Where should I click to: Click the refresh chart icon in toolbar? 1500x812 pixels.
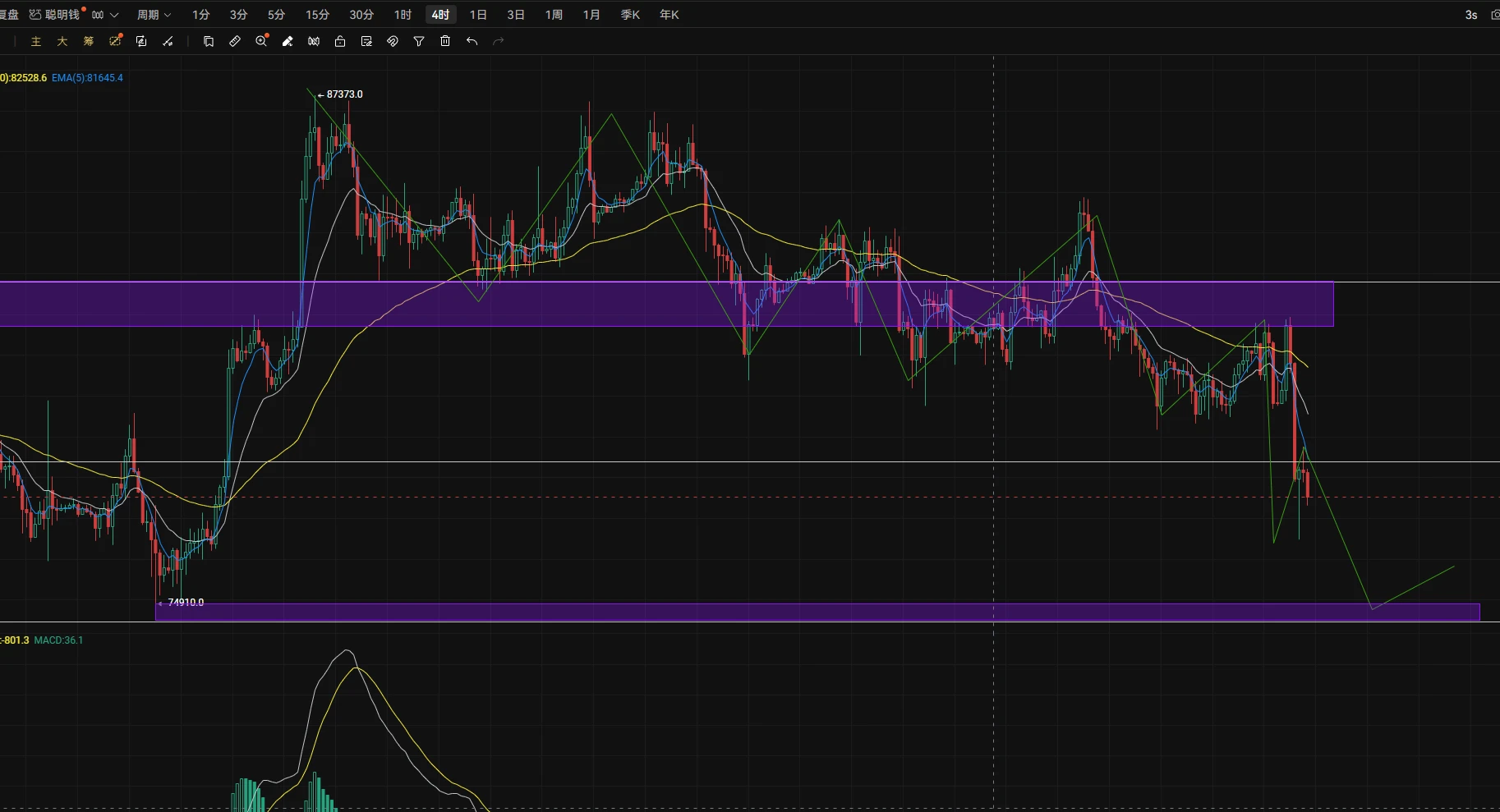pyautogui.click(x=141, y=41)
